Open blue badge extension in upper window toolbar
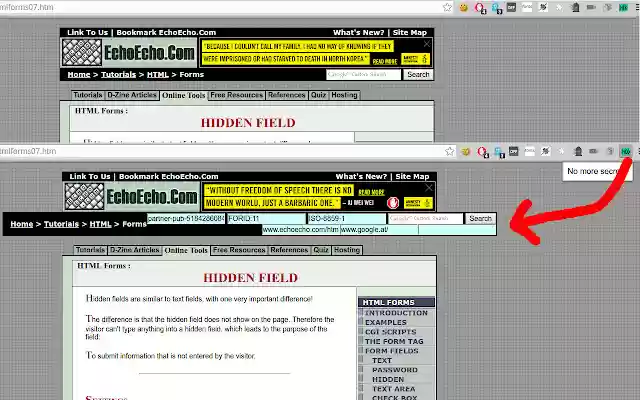This screenshot has height=400, width=640. click(x=496, y=8)
